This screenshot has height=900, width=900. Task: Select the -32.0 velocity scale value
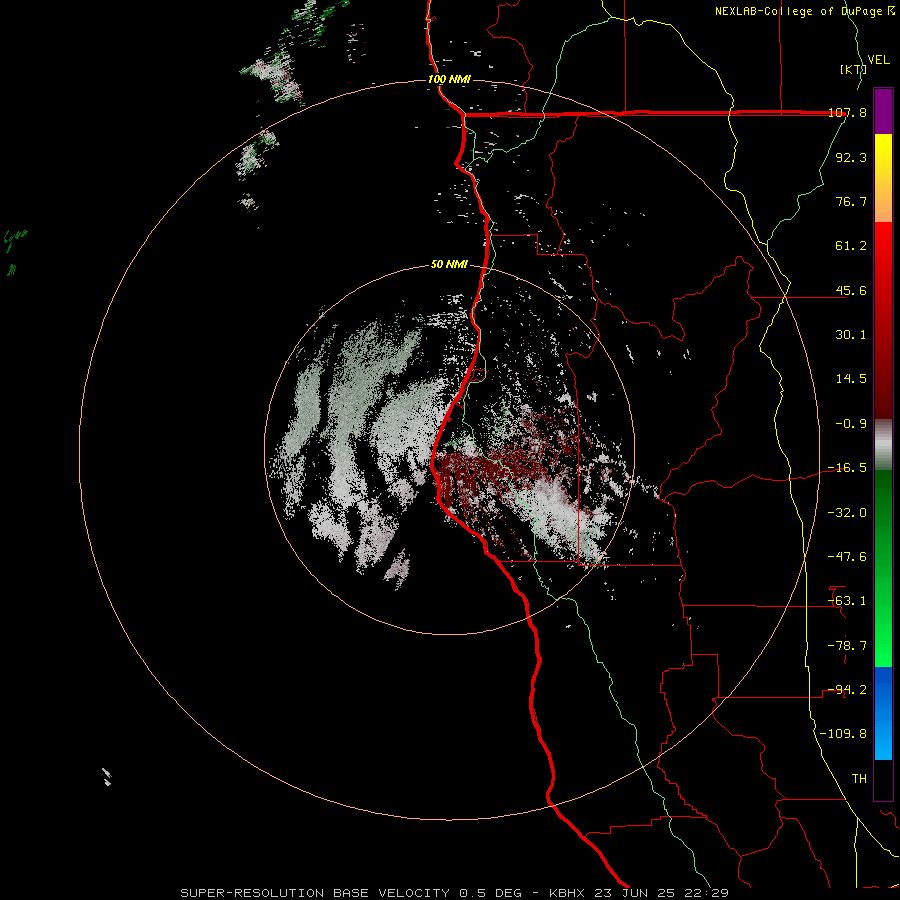[848, 513]
